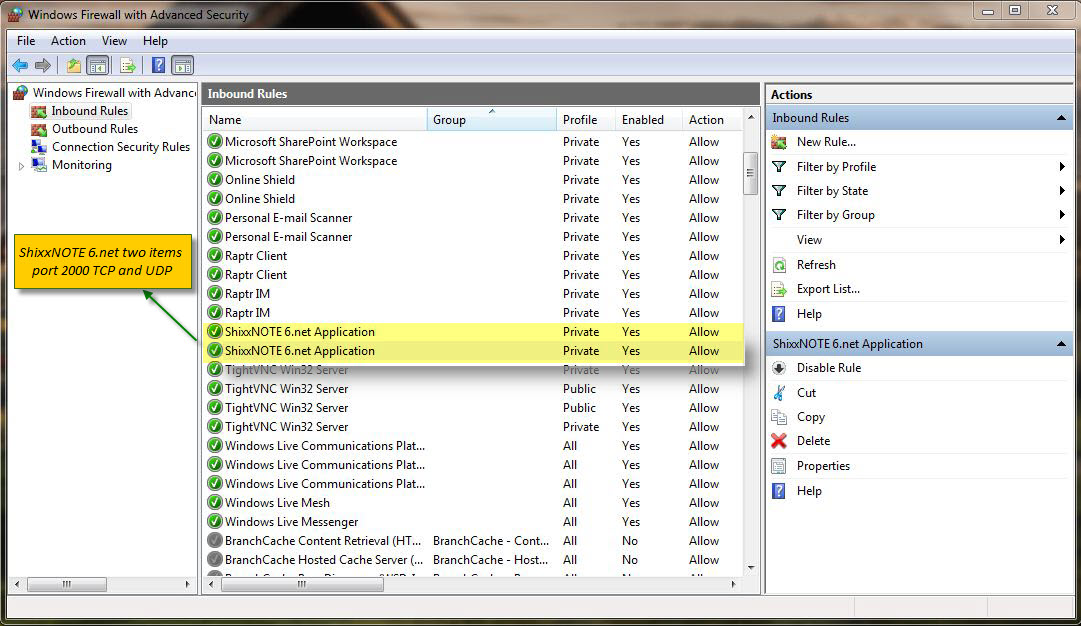Sort rules by the Enabled column header

point(649,119)
